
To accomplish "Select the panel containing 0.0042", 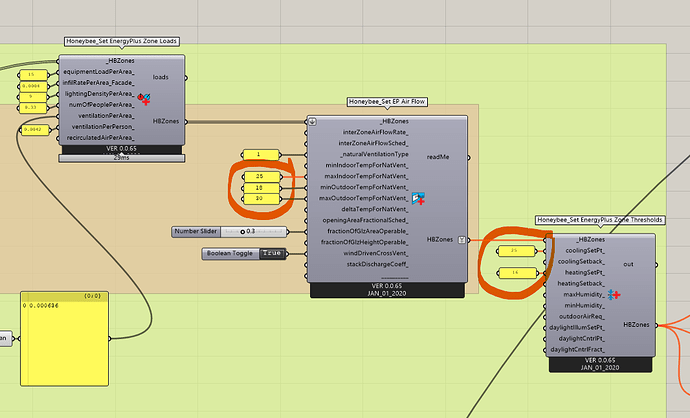I will click(35, 130).
